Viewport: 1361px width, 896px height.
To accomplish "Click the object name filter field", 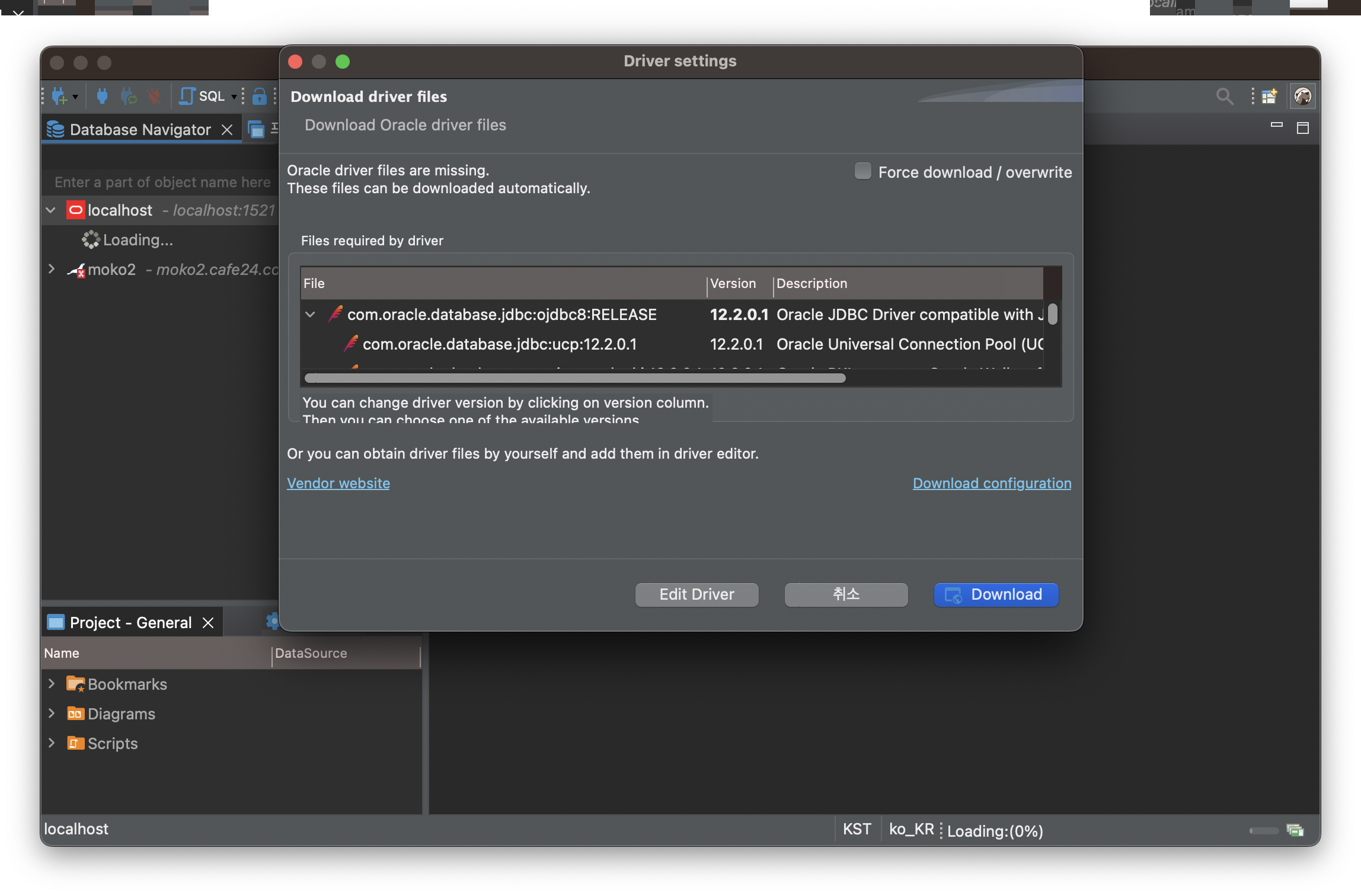I will tap(162, 182).
